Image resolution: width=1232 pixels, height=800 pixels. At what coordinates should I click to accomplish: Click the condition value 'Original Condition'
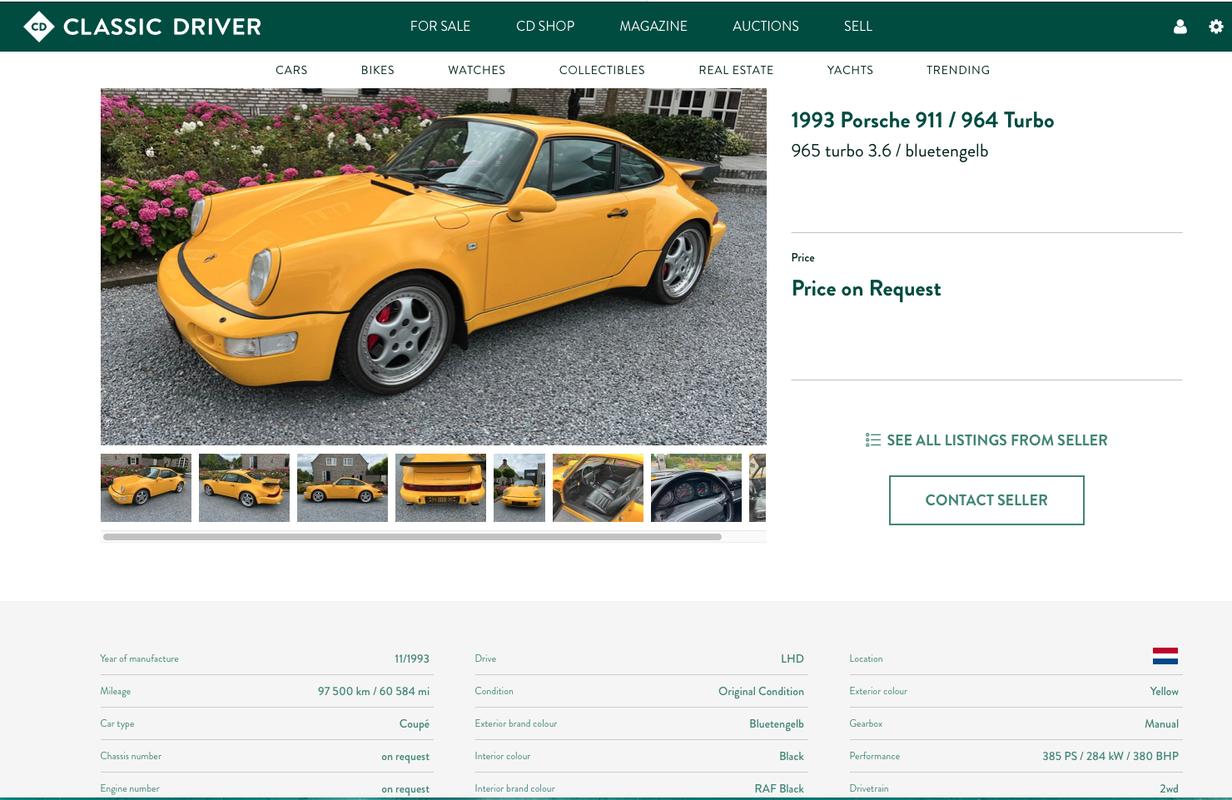761,691
